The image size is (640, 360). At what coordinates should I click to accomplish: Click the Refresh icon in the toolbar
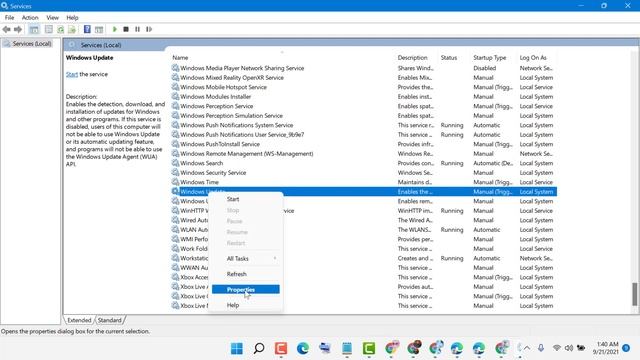[61, 29]
